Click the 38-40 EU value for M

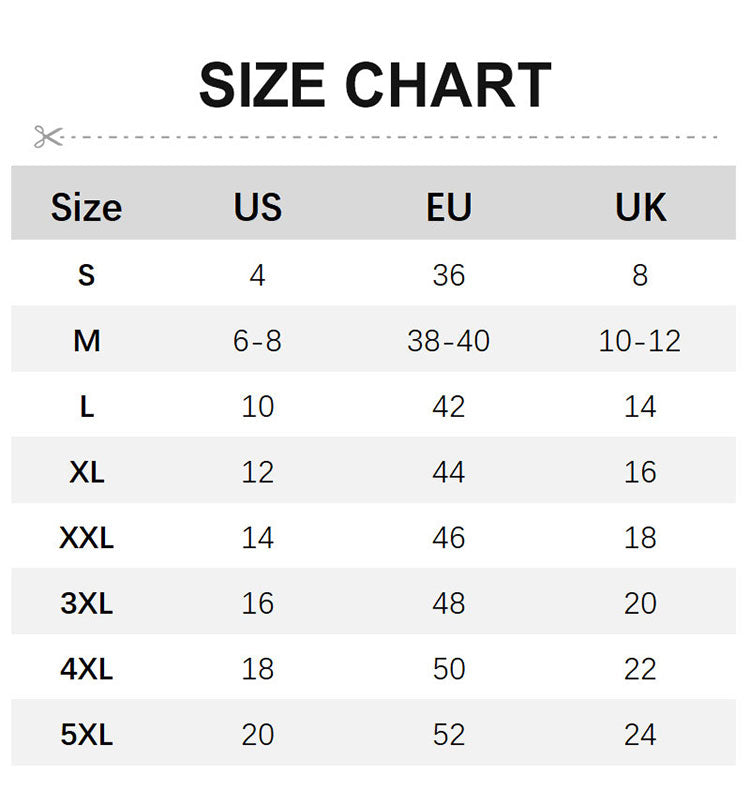pos(448,341)
